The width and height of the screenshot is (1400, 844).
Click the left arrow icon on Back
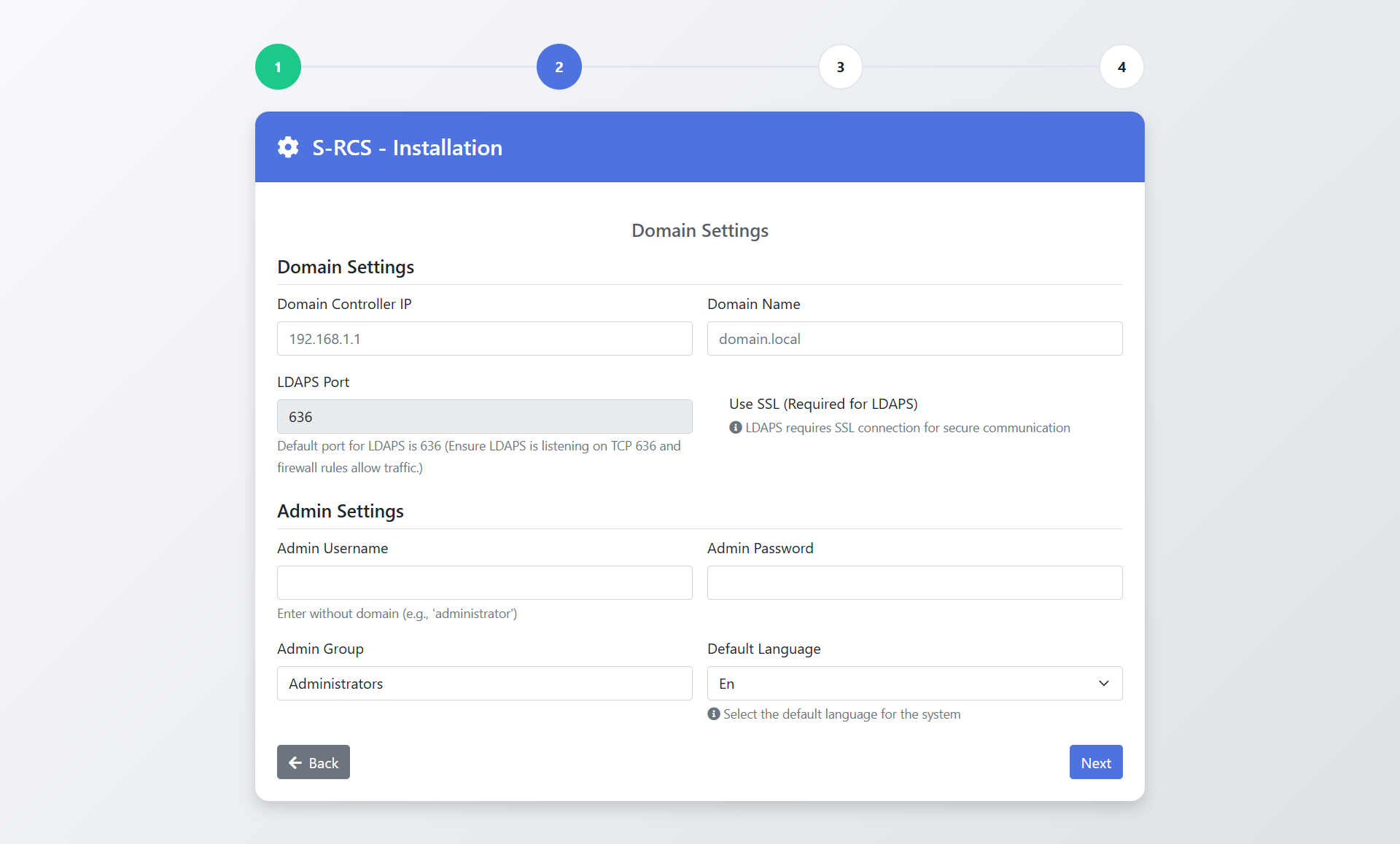(x=295, y=762)
